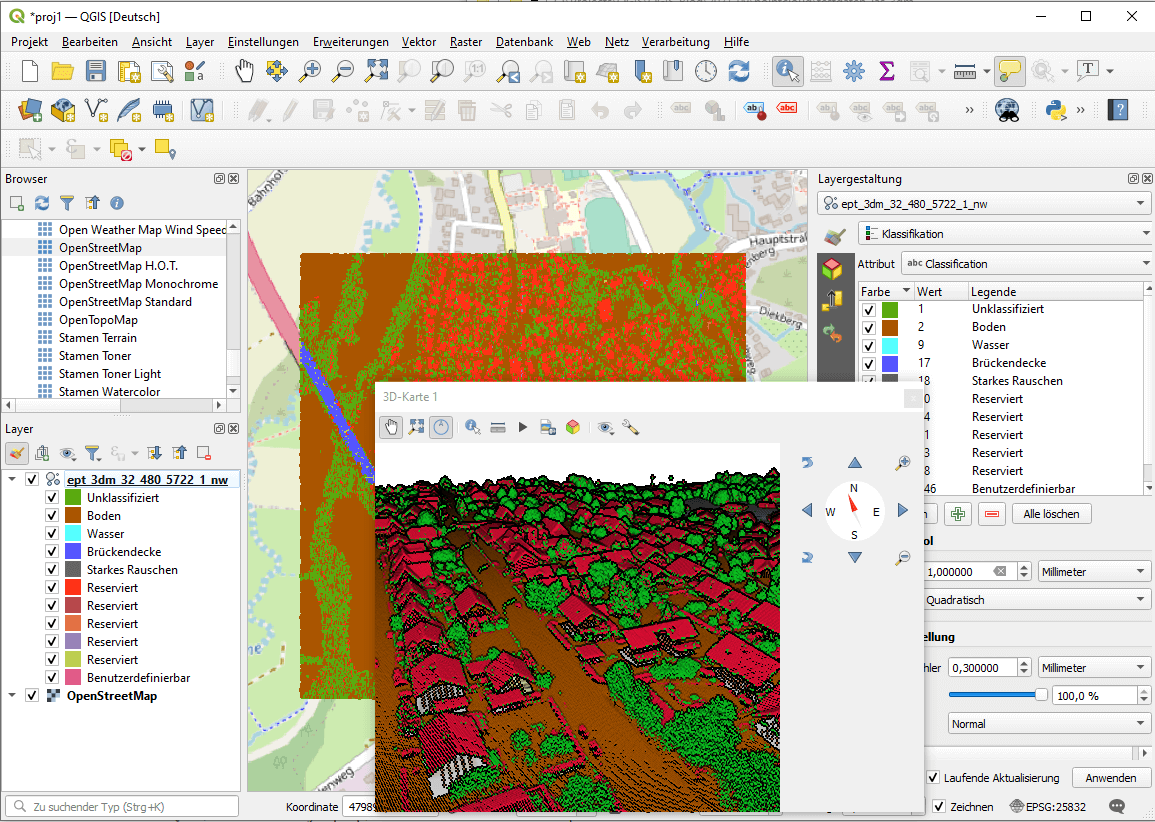Toggle the Laufende Aktualisierung checkbox
Viewport: 1155px width, 822px height.
pyautogui.click(x=933, y=778)
